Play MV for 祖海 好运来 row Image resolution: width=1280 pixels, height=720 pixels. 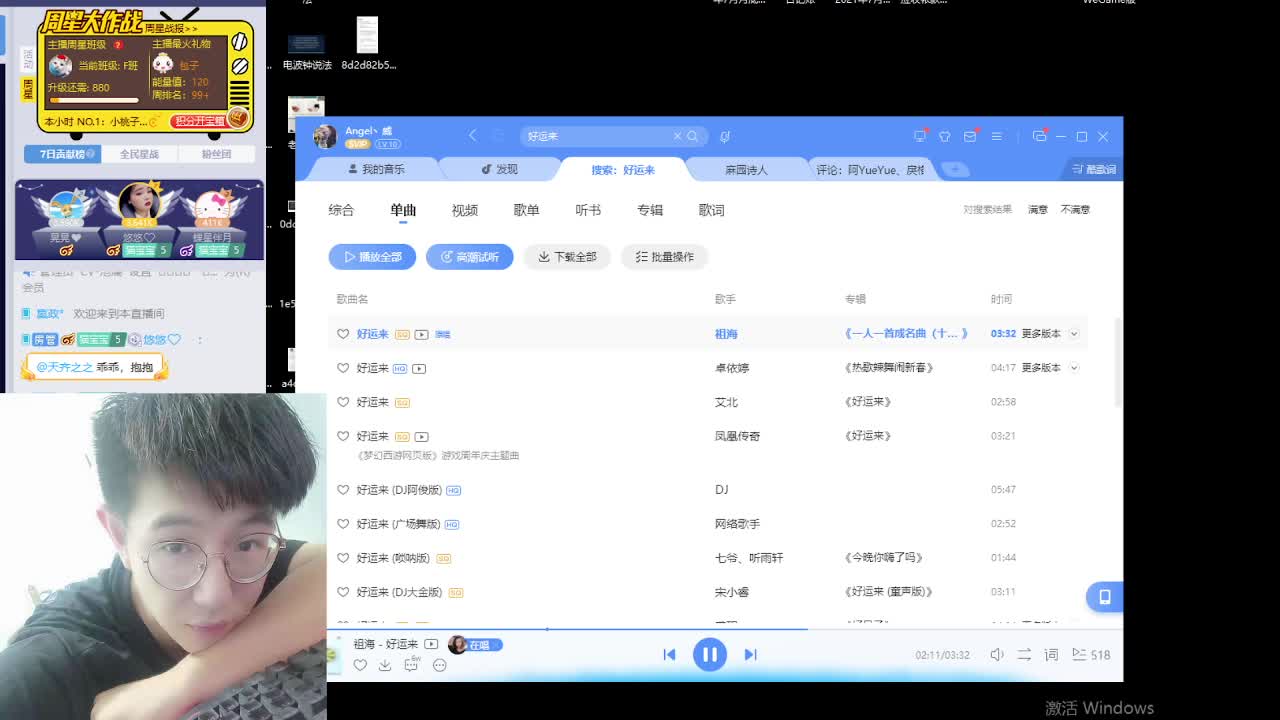[422, 334]
